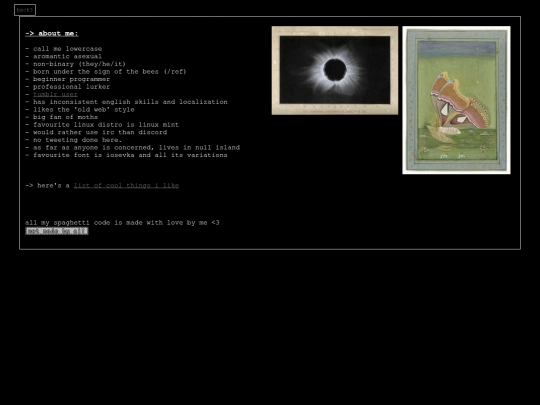Open the moth painting image
Image resolution: width=540 pixels, height=405 pixels.
point(456,100)
